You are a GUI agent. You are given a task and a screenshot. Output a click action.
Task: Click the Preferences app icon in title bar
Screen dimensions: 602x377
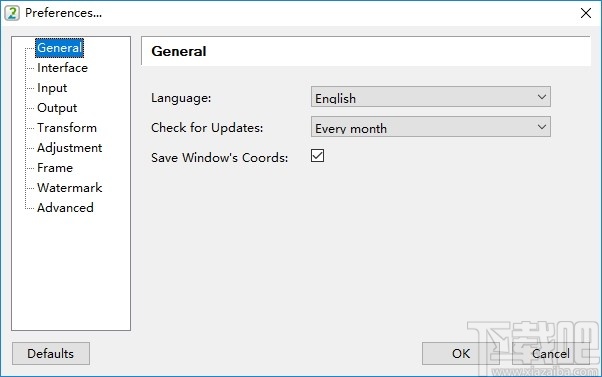click(12, 13)
